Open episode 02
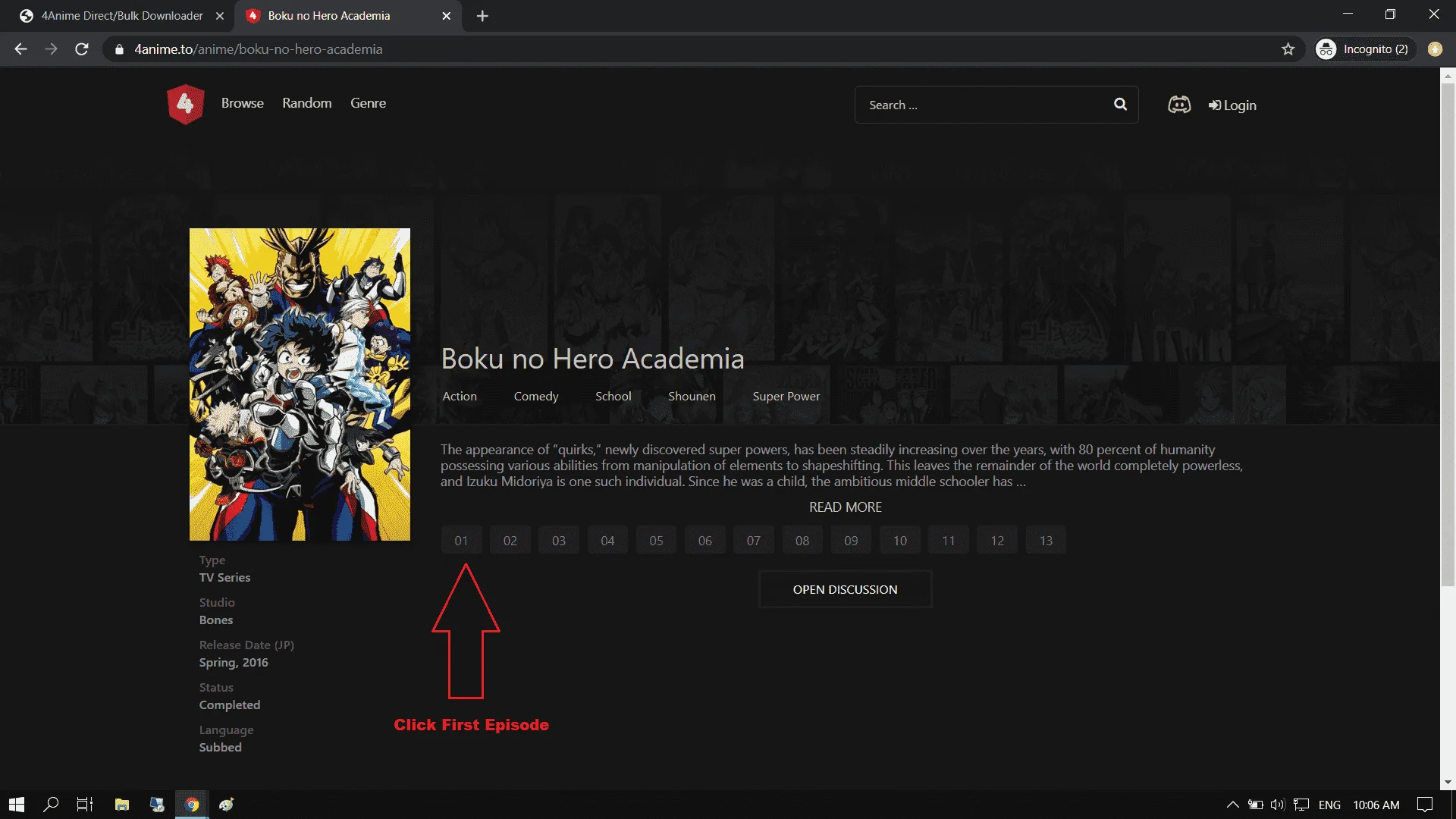1456x819 pixels. [x=510, y=541]
